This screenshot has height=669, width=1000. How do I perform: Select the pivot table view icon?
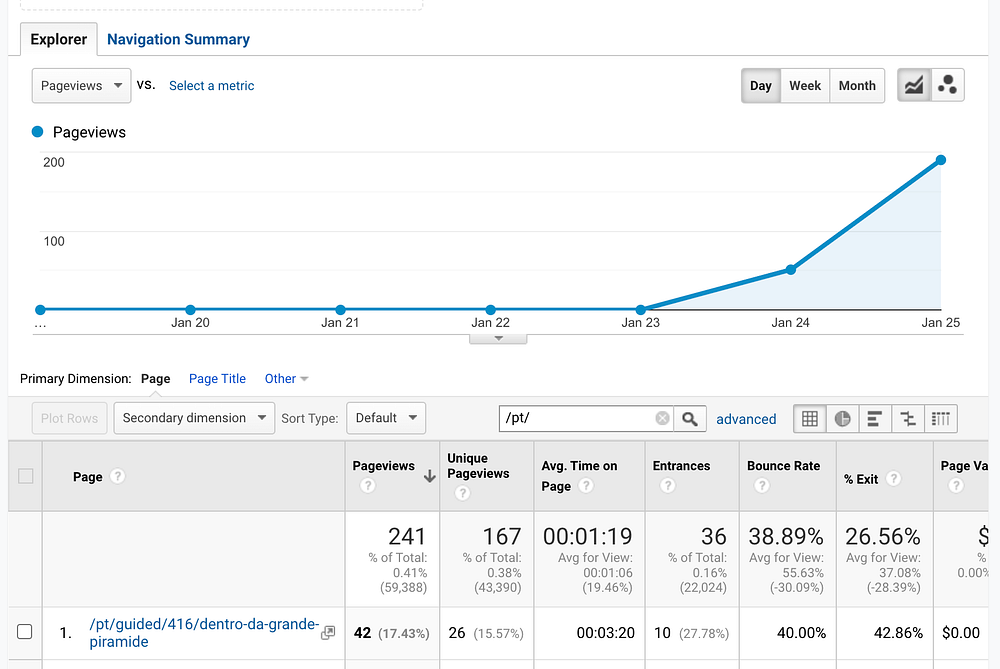click(x=941, y=419)
